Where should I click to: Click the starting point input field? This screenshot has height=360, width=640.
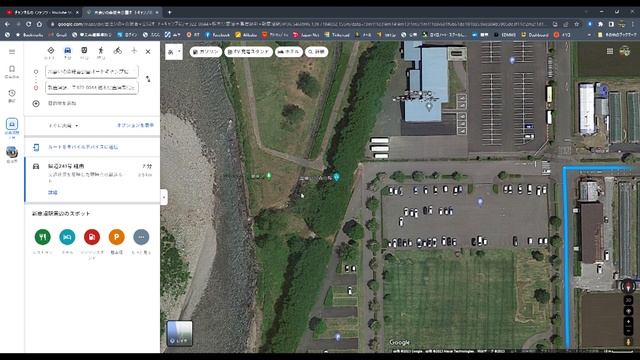click(x=92, y=71)
